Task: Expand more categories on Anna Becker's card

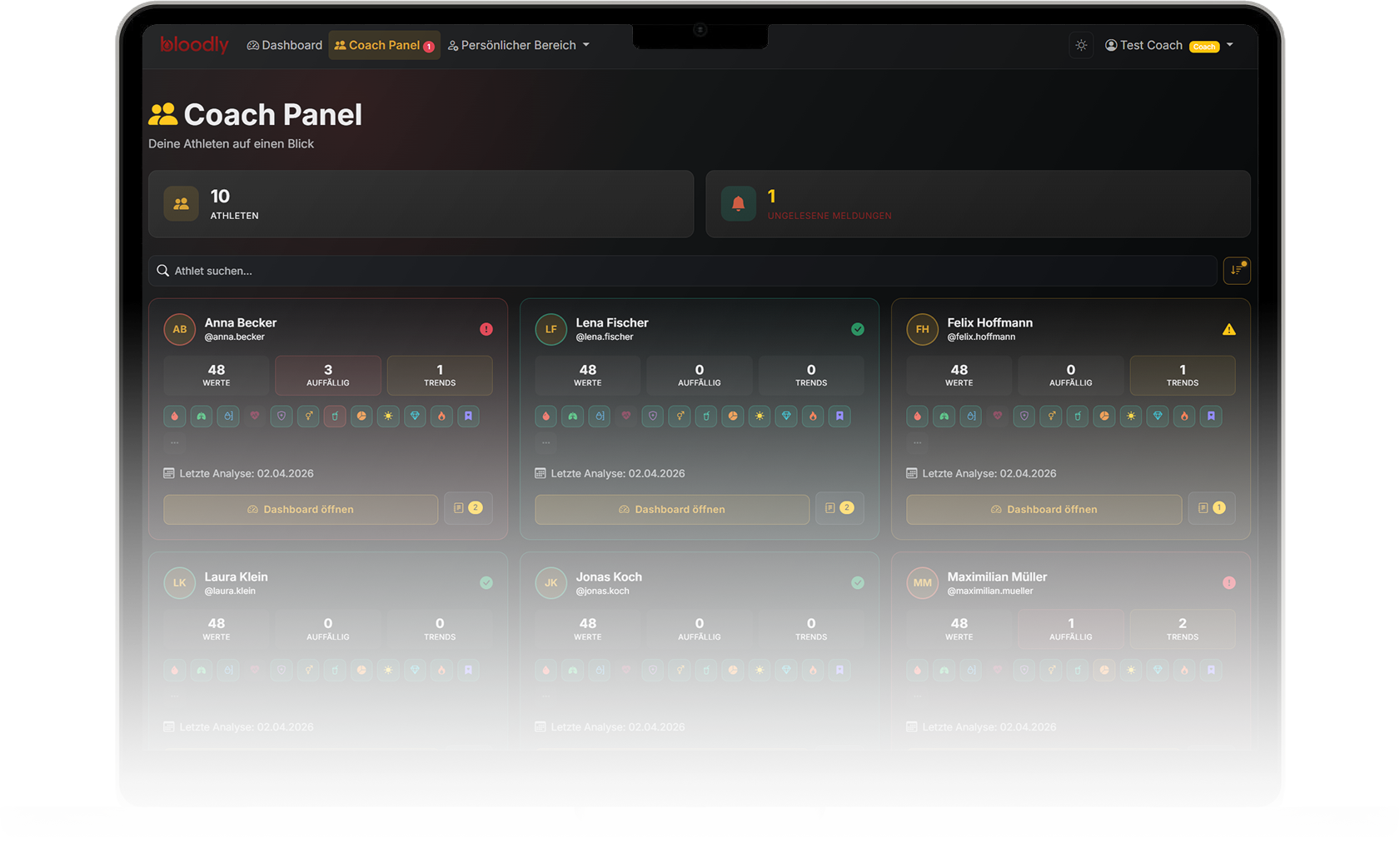Action: click(175, 442)
